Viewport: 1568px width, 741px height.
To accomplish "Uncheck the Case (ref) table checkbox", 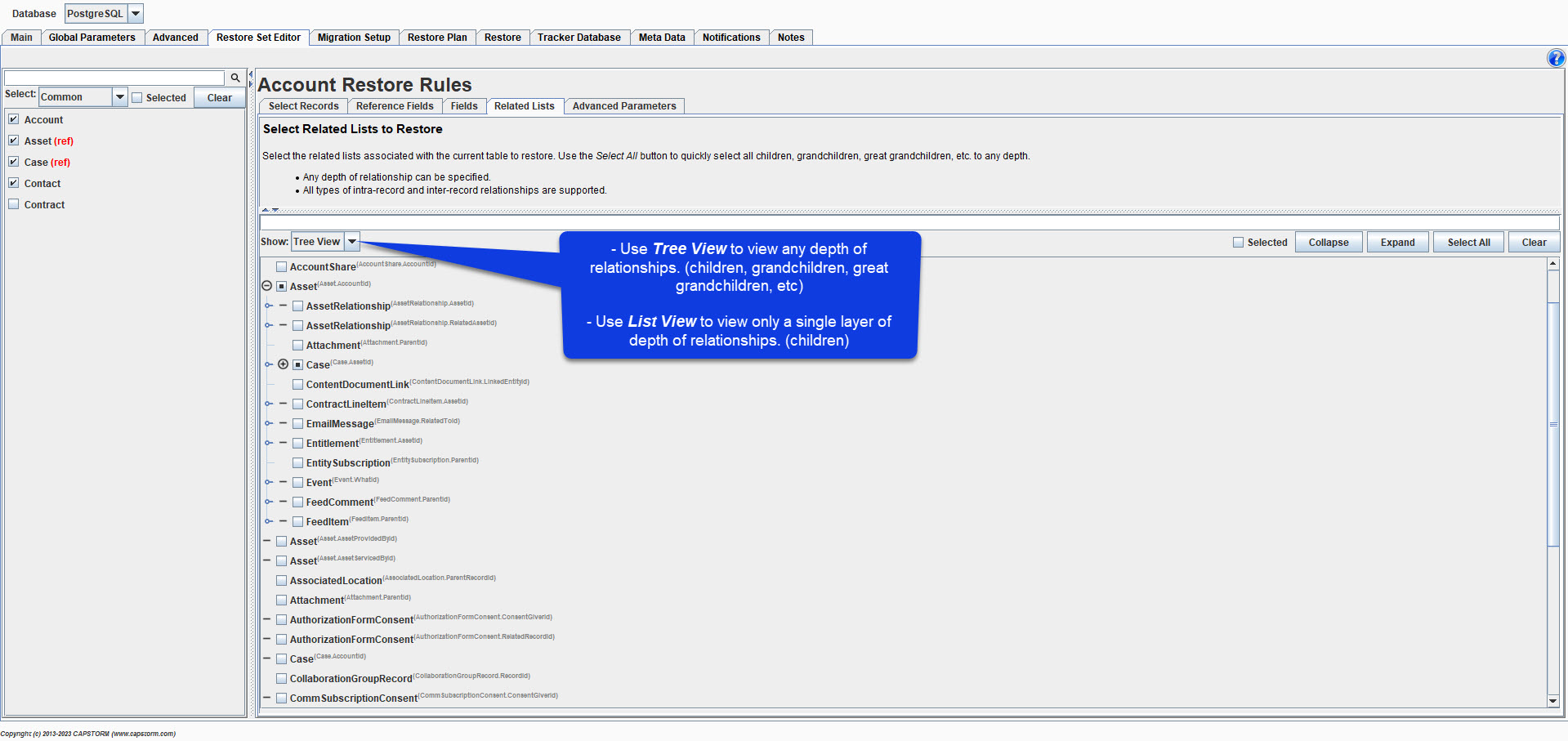I will tap(14, 162).
